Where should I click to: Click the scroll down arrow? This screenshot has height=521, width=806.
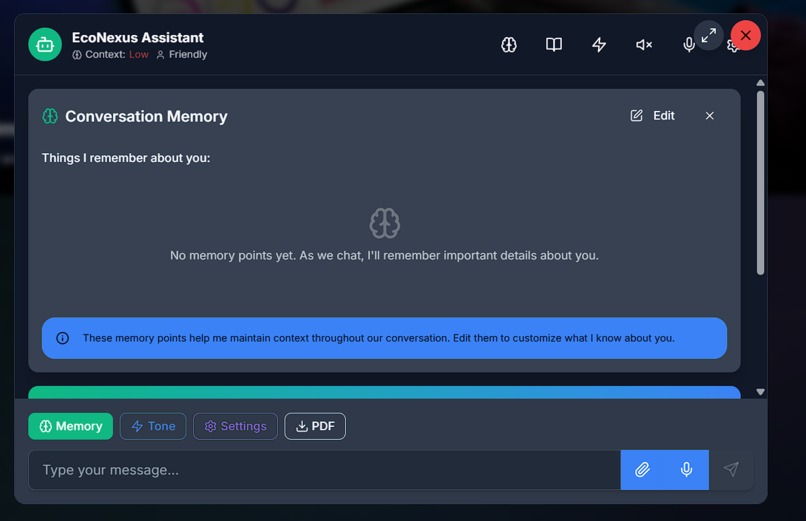[x=760, y=392]
